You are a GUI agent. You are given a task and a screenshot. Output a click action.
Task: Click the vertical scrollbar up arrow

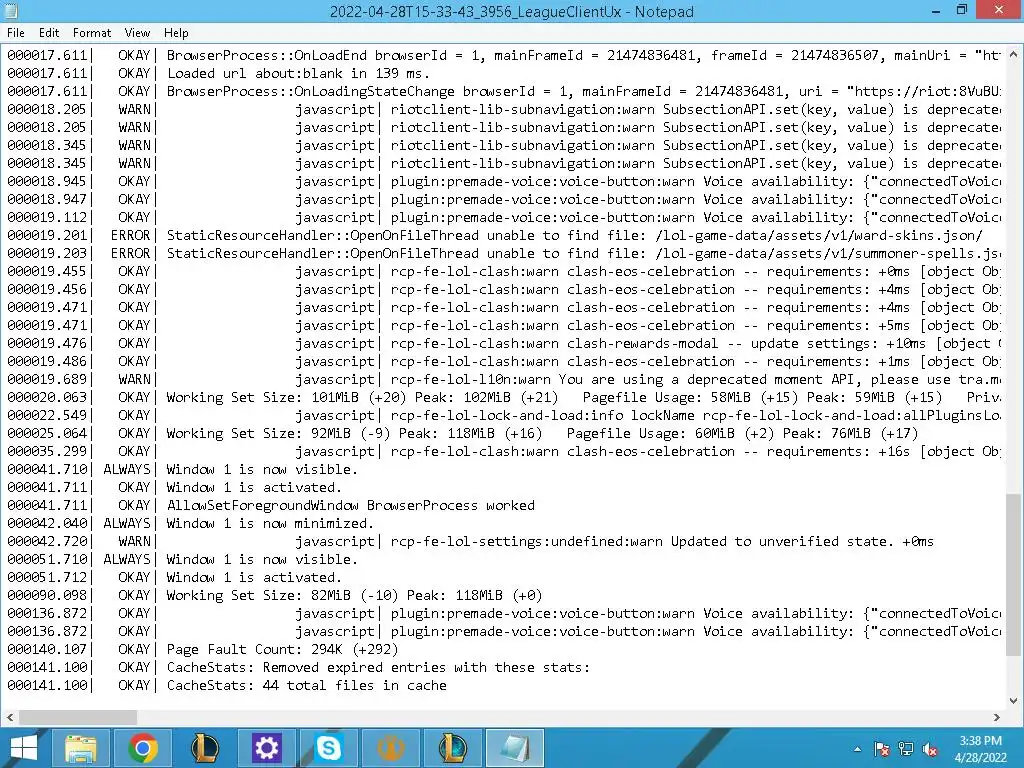1014,55
